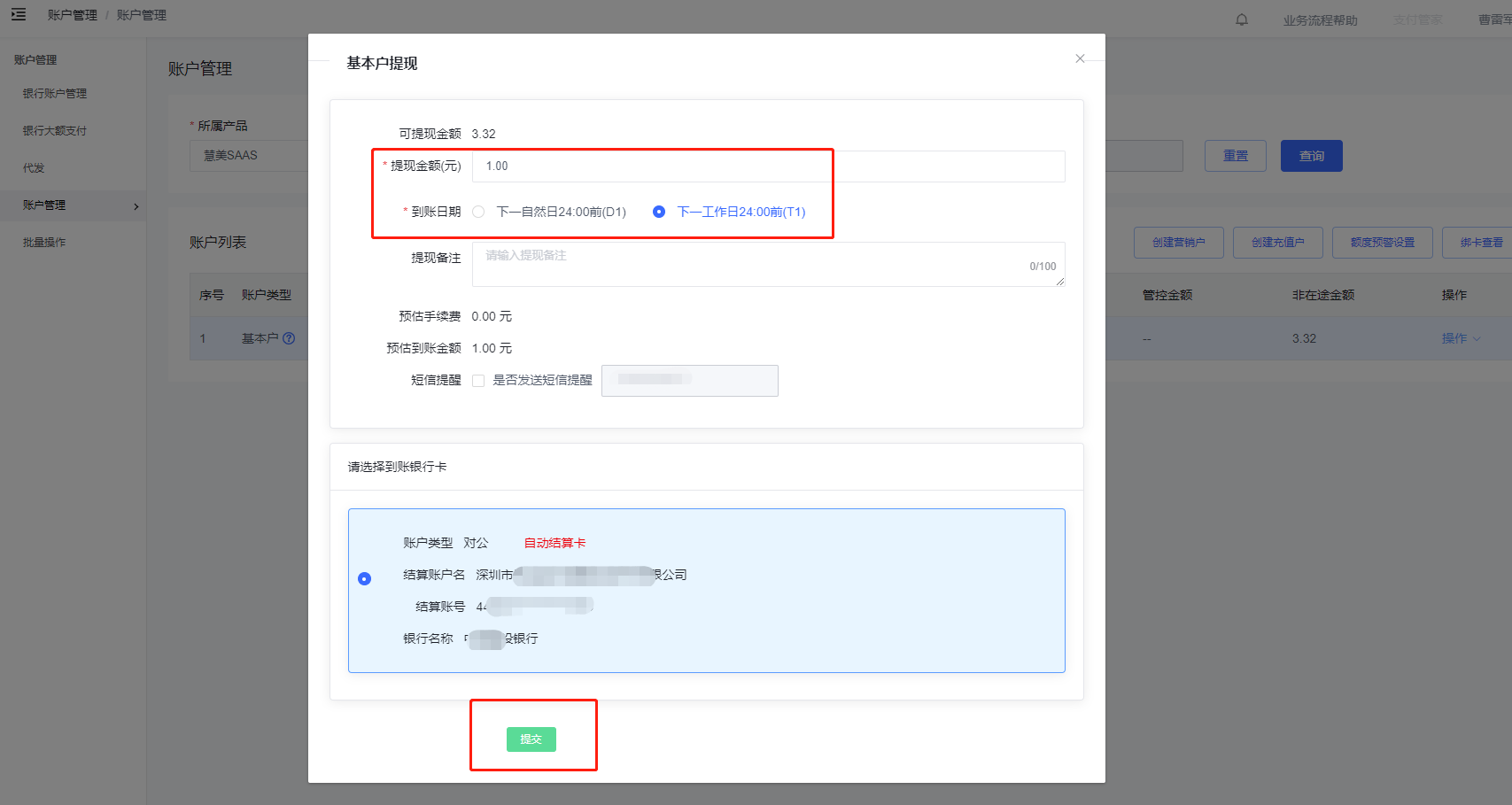
Task: Select the 对公 settlement bank card radio
Action: 364,578
